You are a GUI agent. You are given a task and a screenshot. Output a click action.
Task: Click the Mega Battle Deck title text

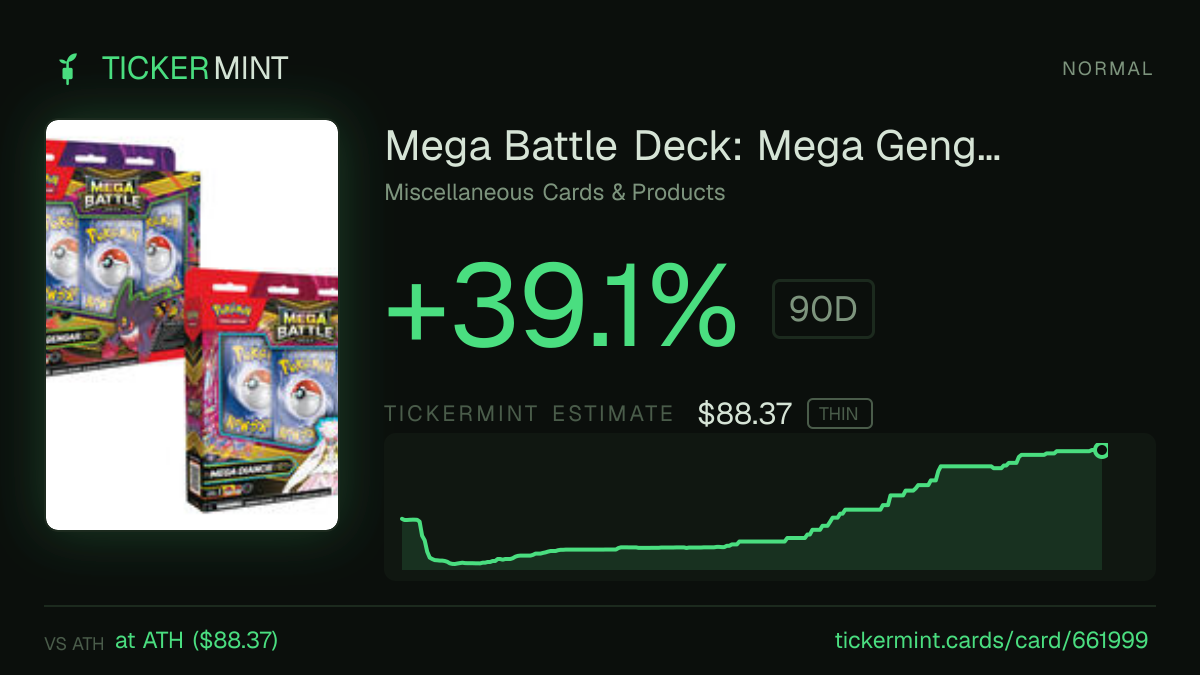[x=692, y=148]
